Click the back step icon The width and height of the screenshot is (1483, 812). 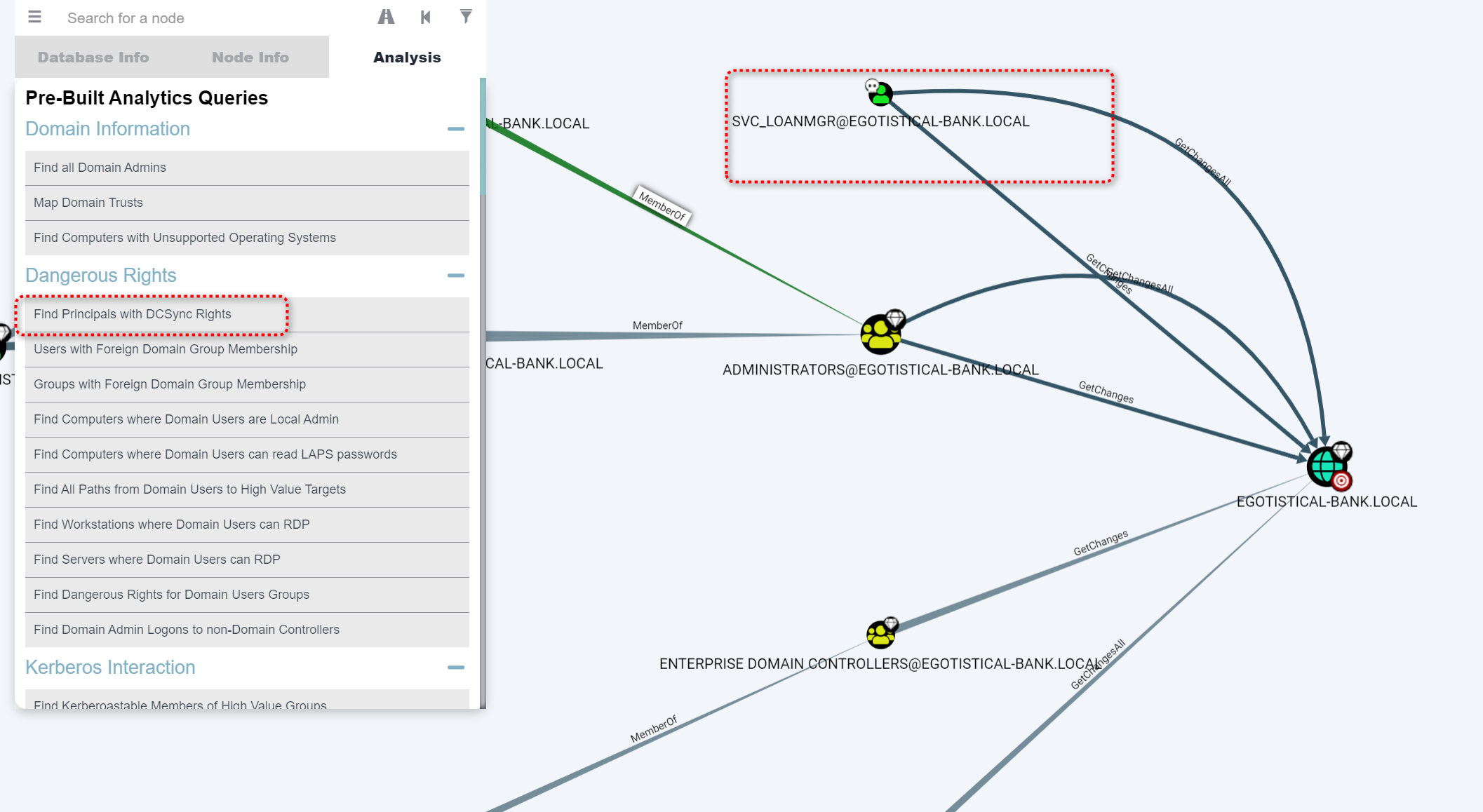click(426, 17)
